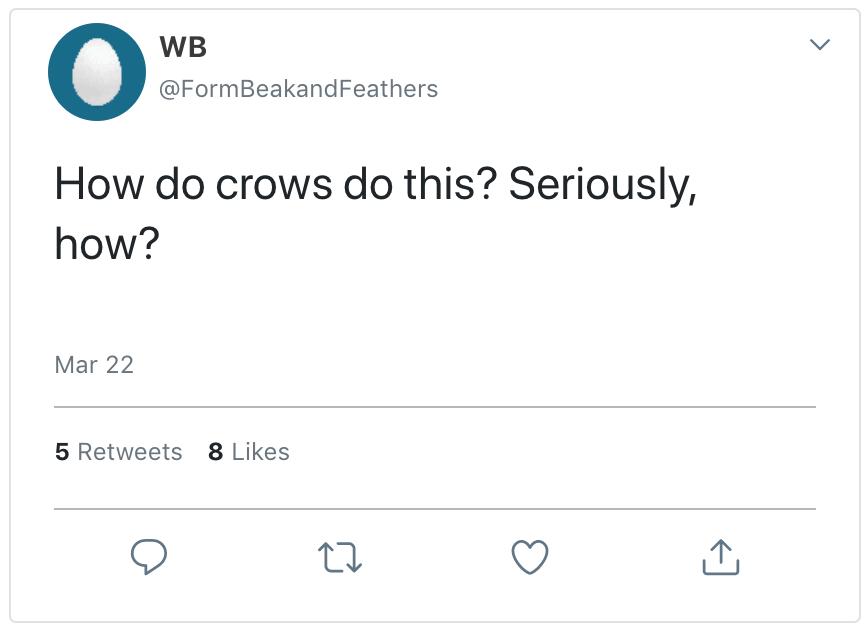This screenshot has width=864, height=632.
Task: Reply to the tweet via speech bubble icon
Action: (x=148, y=557)
